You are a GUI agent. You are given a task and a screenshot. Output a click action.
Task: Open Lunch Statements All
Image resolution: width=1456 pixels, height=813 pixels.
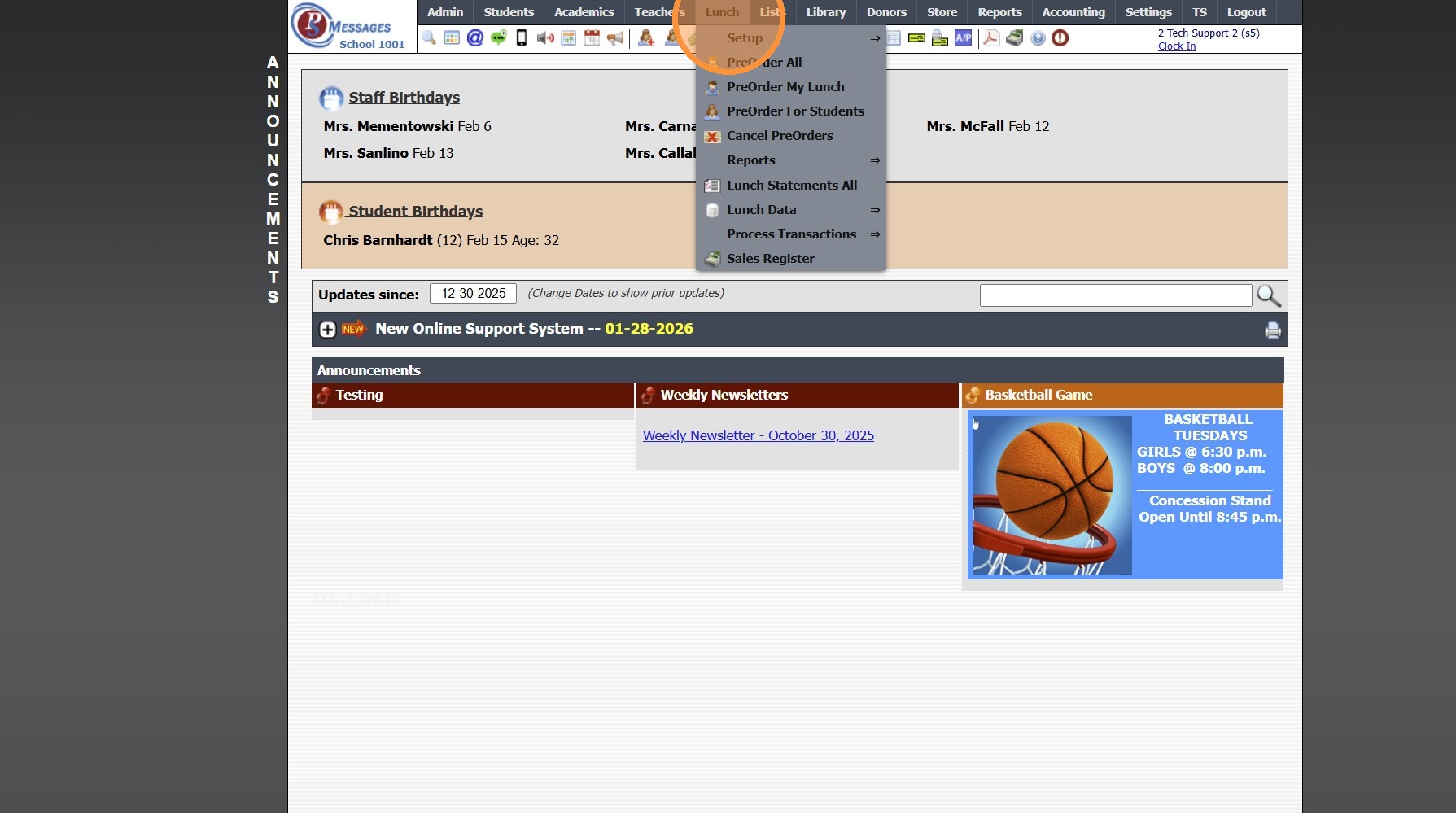[790, 186]
